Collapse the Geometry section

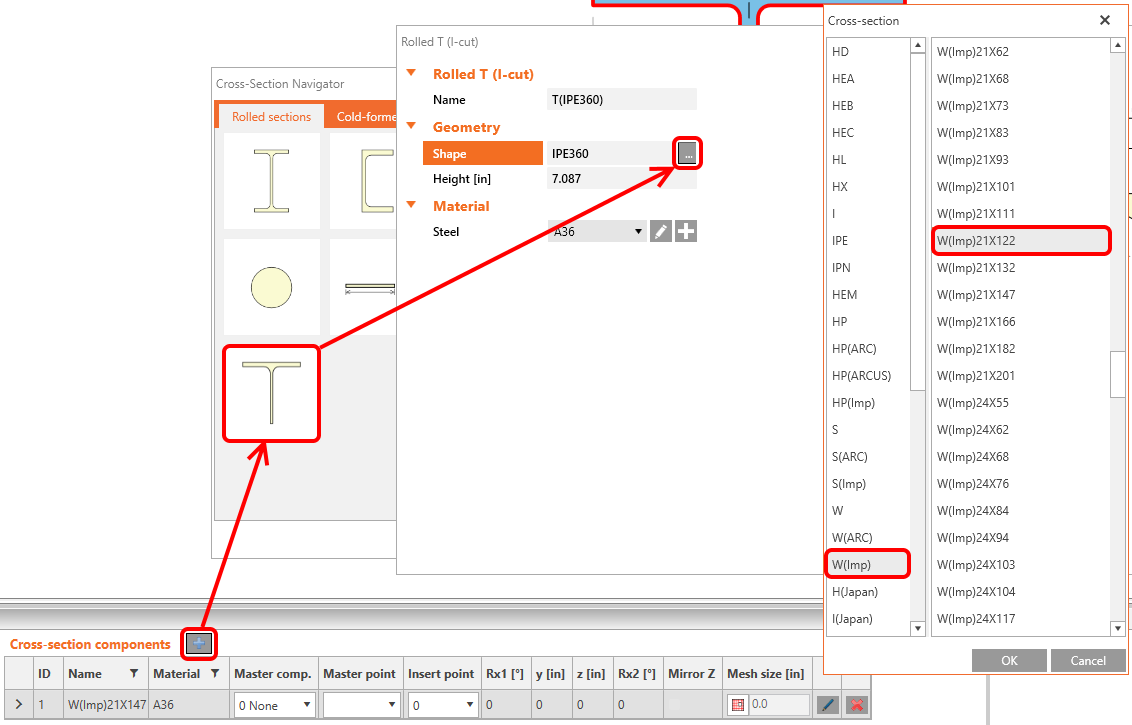[411, 126]
